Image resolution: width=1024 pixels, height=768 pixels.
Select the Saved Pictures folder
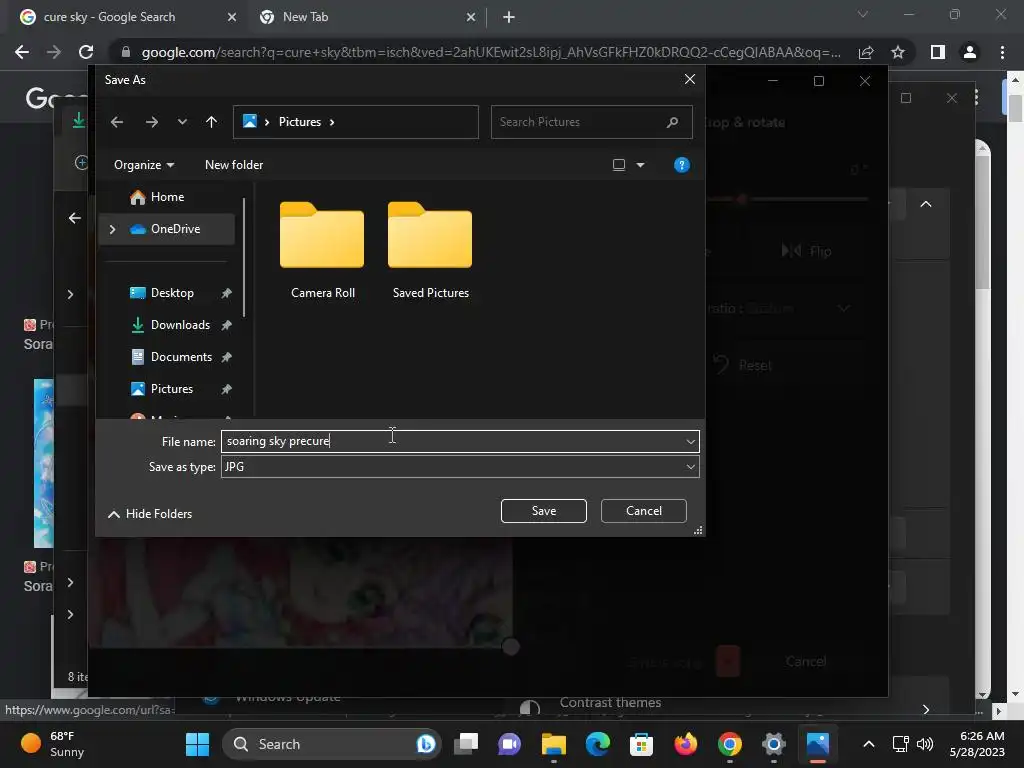pyautogui.click(x=430, y=251)
